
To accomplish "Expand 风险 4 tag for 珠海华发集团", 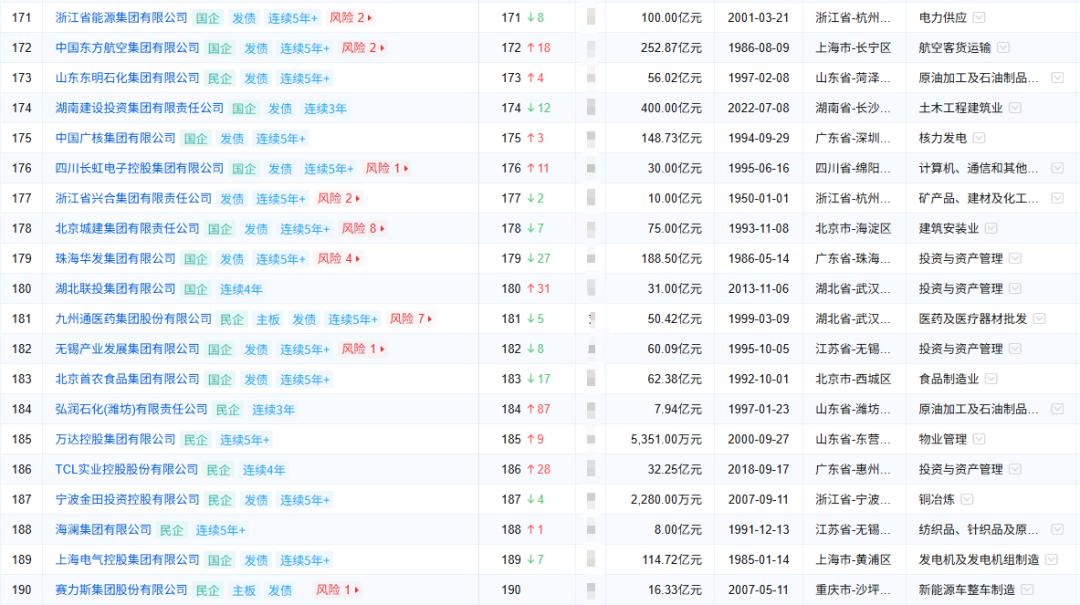I will tap(339, 258).
